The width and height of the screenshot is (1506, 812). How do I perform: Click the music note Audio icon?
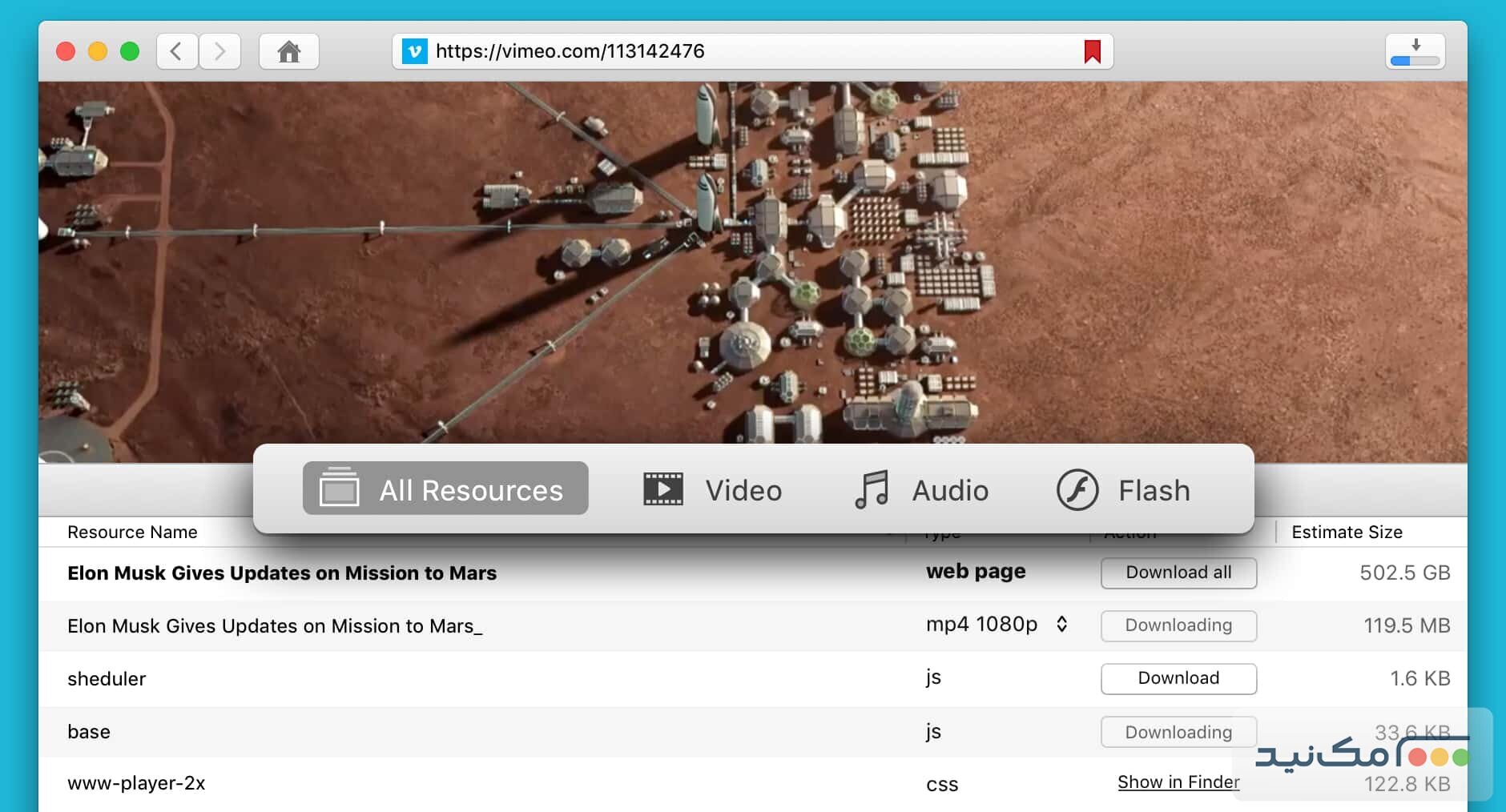[x=872, y=490]
